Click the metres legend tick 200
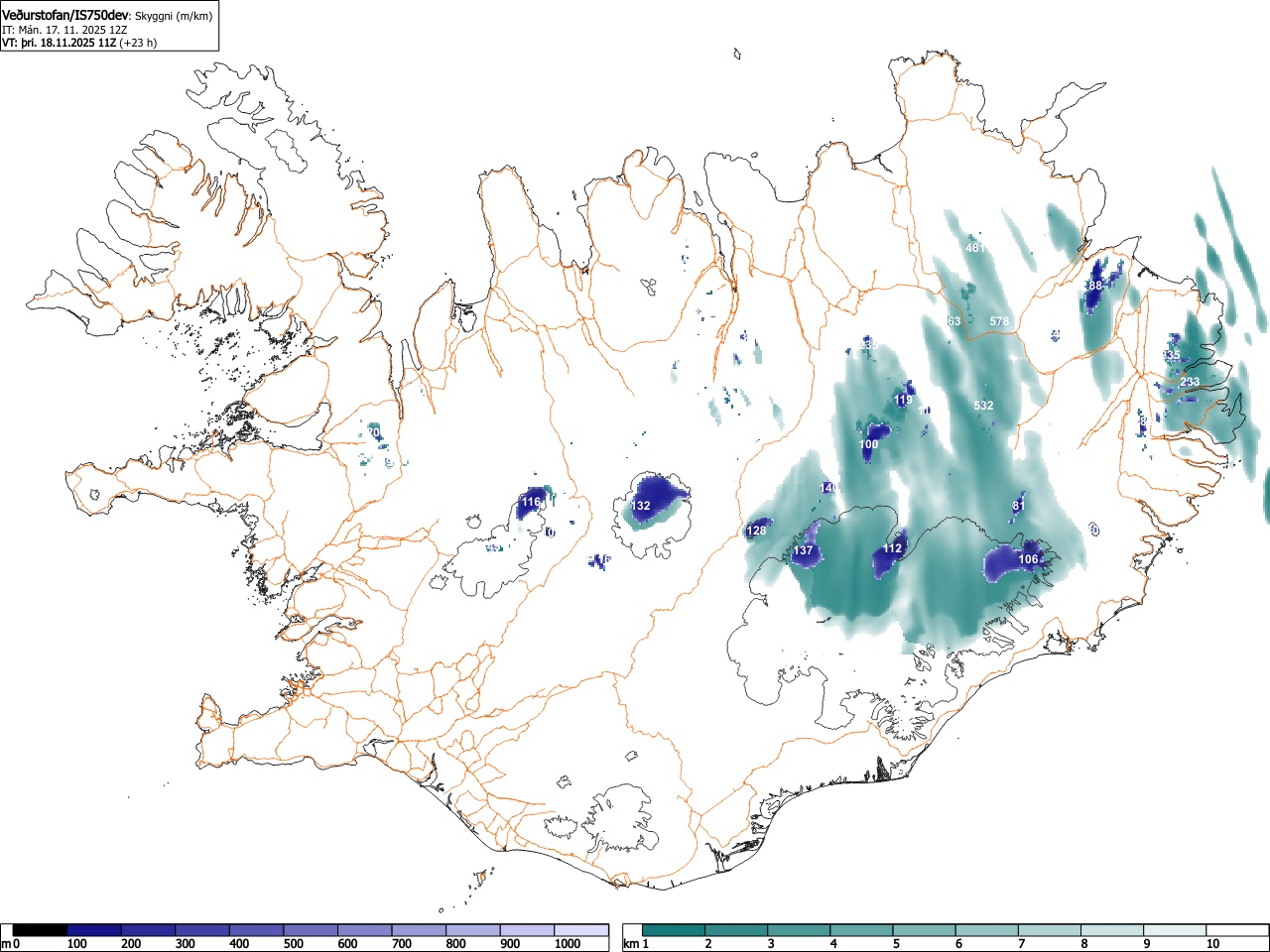This screenshot has height=952, width=1270. click(x=131, y=944)
